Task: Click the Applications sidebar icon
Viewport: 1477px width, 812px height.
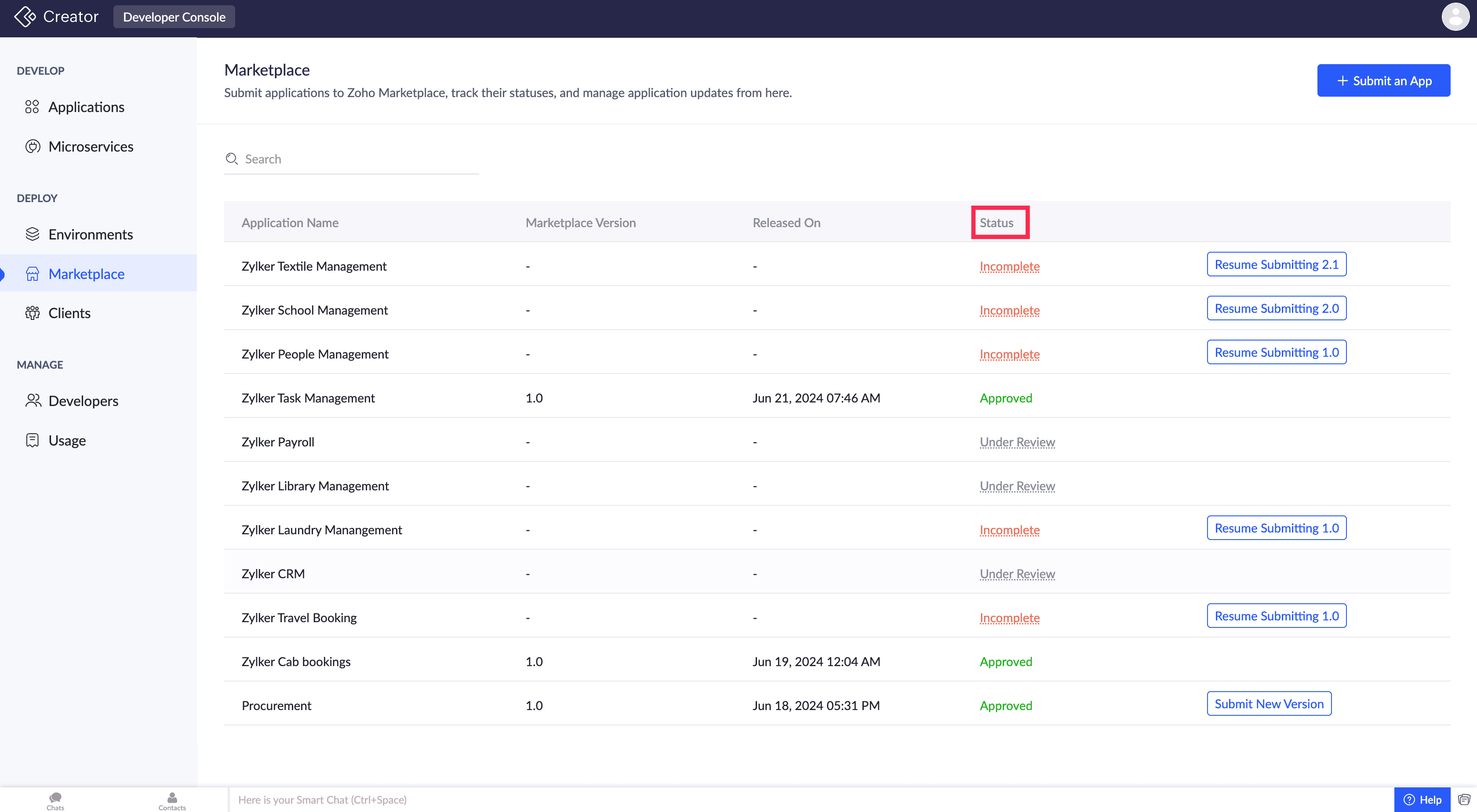Action: pos(32,107)
